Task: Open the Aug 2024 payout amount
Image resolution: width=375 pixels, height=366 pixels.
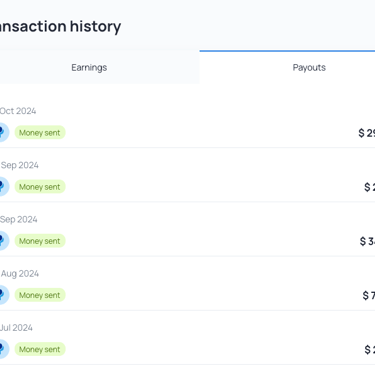Action: pos(369,295)
